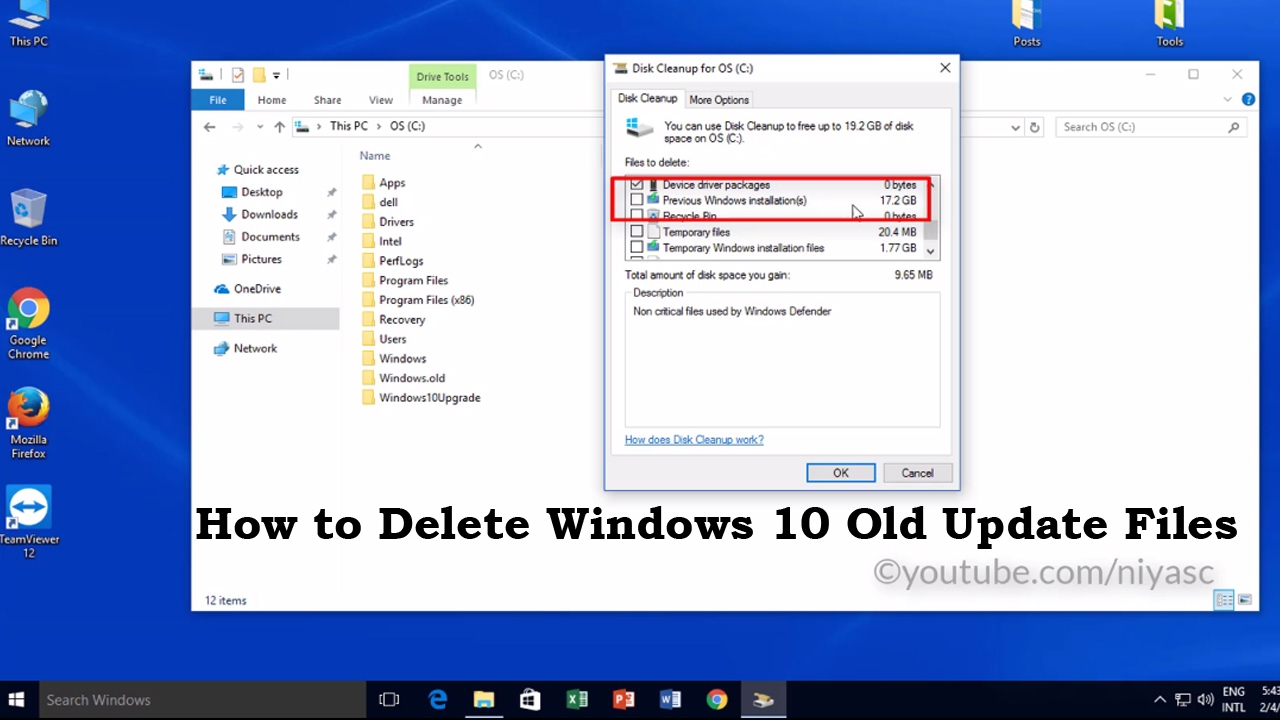Click OK in Disk Cleanup
Viewport: 1280px width, 720px height.
(841, 473)
